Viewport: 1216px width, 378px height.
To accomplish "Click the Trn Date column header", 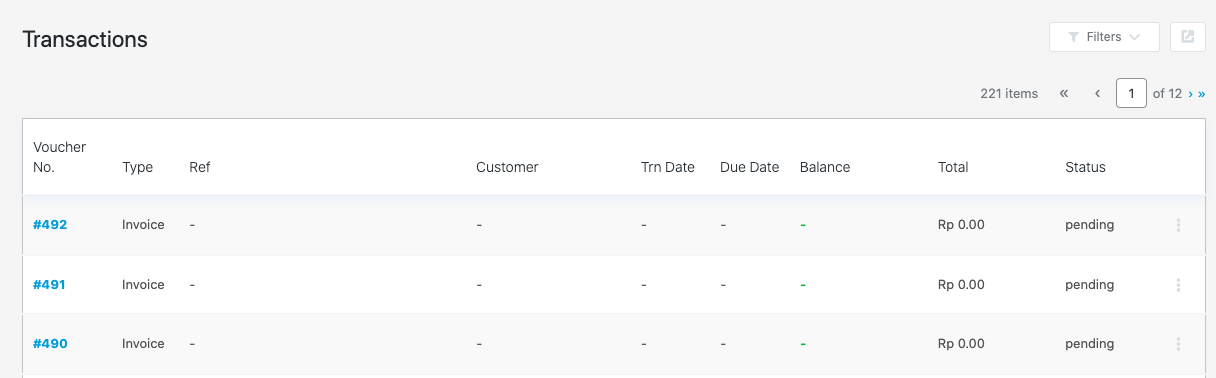I will point(668,167).
